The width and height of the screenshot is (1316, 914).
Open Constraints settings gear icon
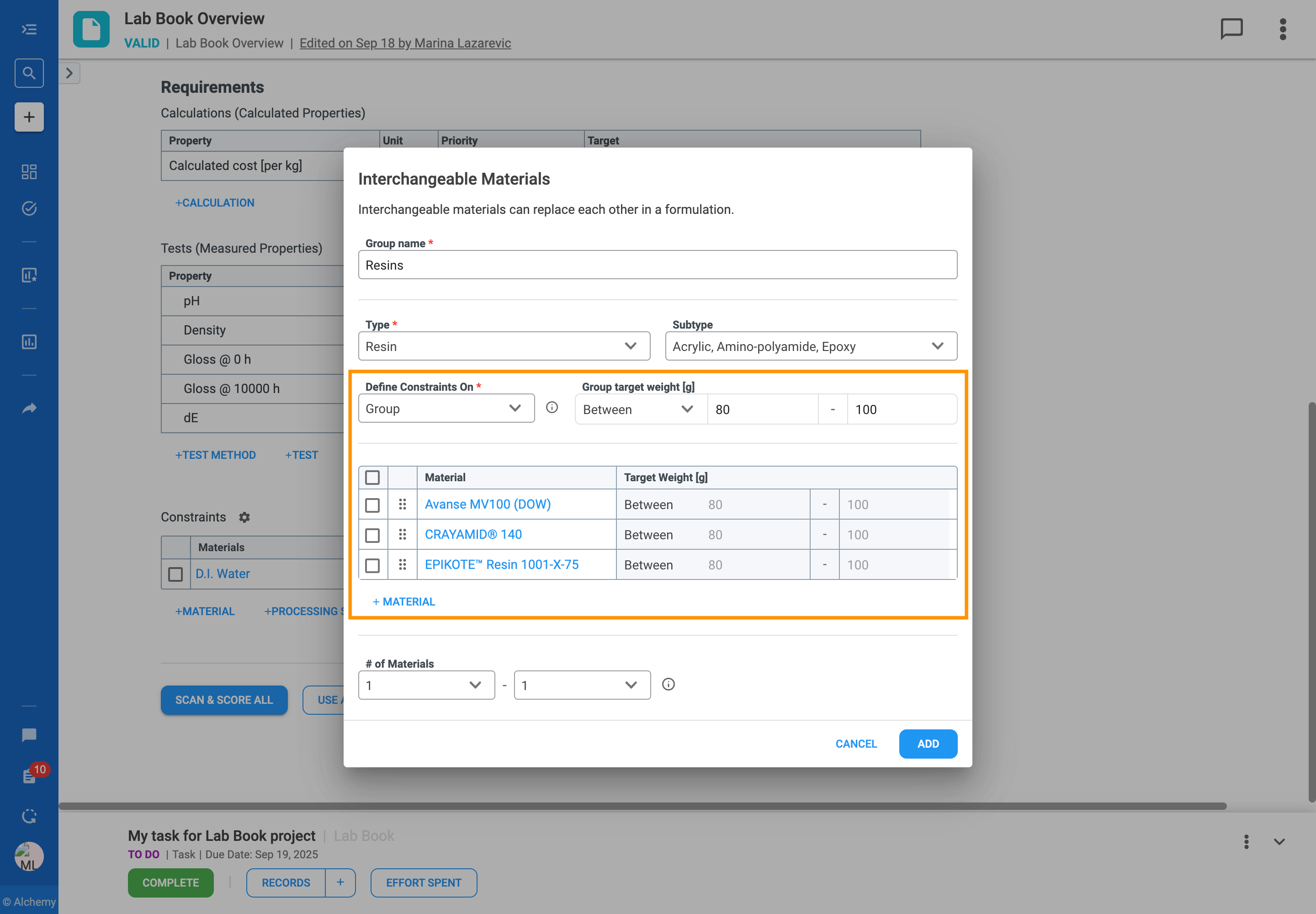pos(244,517)
